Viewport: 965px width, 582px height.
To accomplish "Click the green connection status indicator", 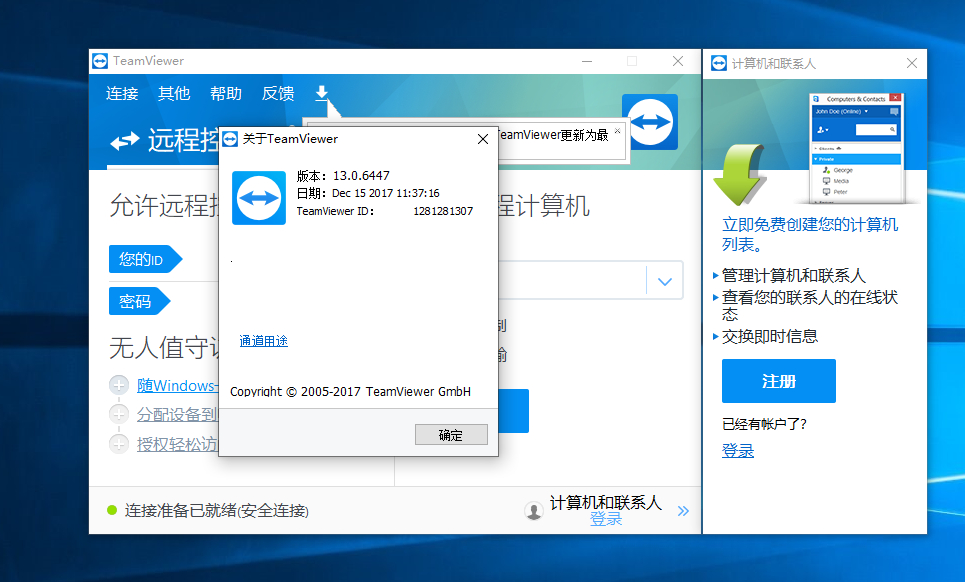I will coord(112,510).
